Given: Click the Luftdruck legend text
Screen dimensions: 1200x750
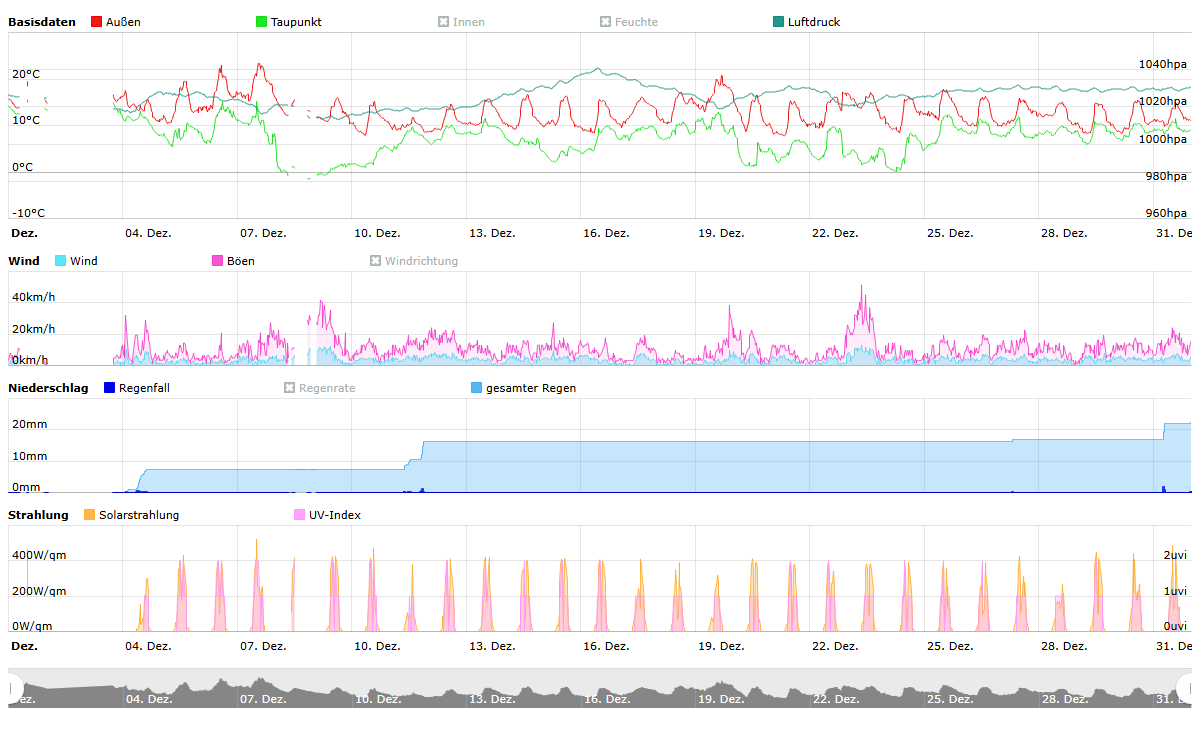Looking at the screenshot, I should tap(813, 22).
